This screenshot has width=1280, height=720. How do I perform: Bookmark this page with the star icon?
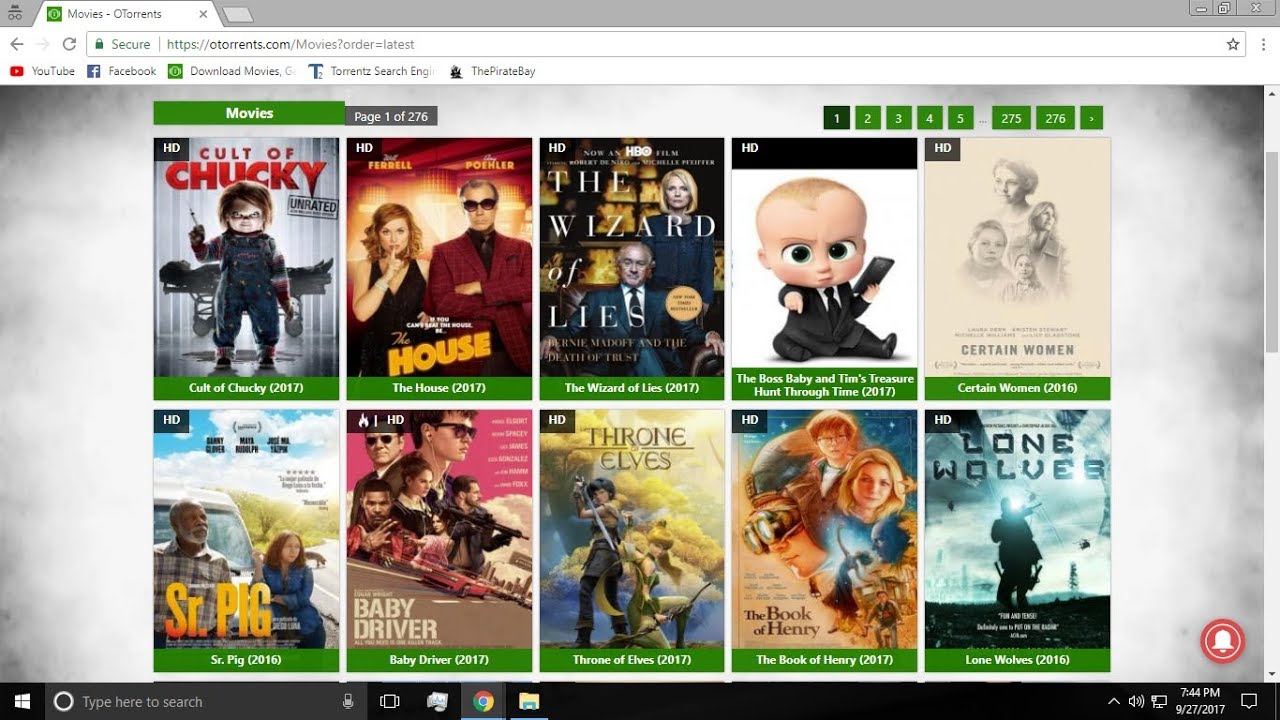pos(1233,44)
